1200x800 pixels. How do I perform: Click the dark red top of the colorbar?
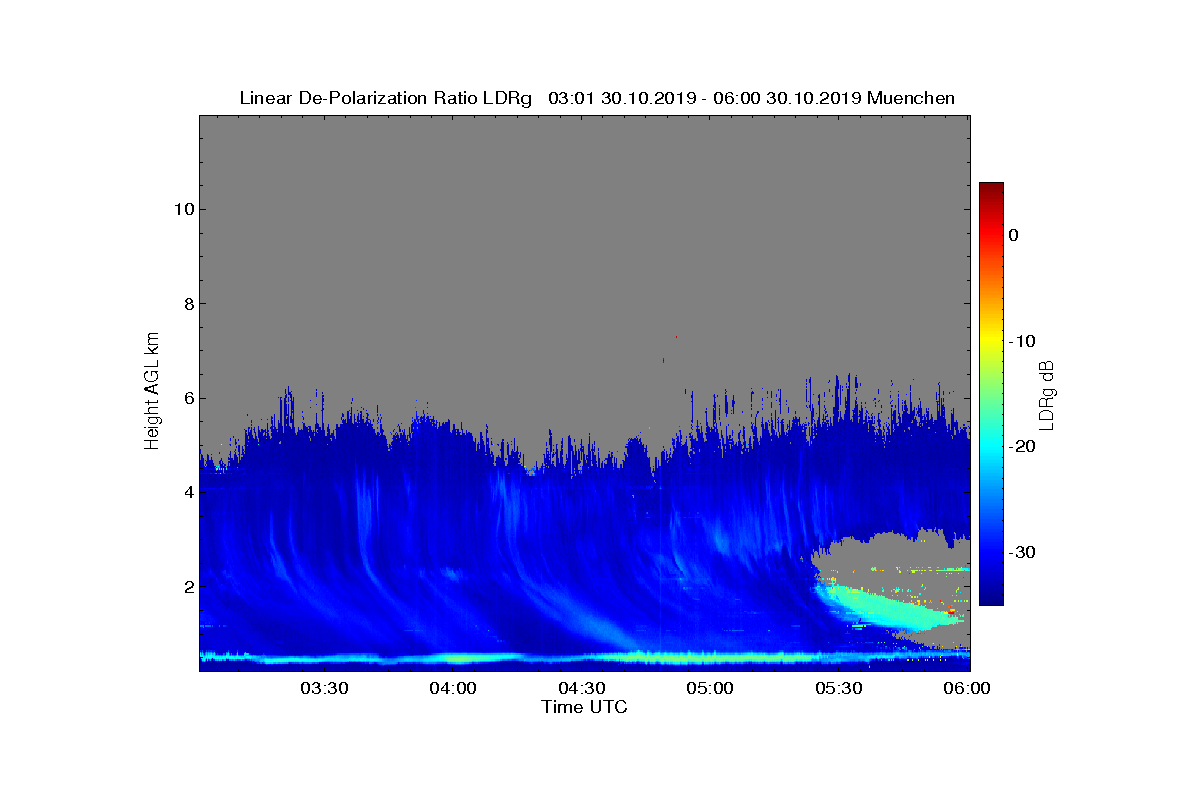tap(991, 190)
